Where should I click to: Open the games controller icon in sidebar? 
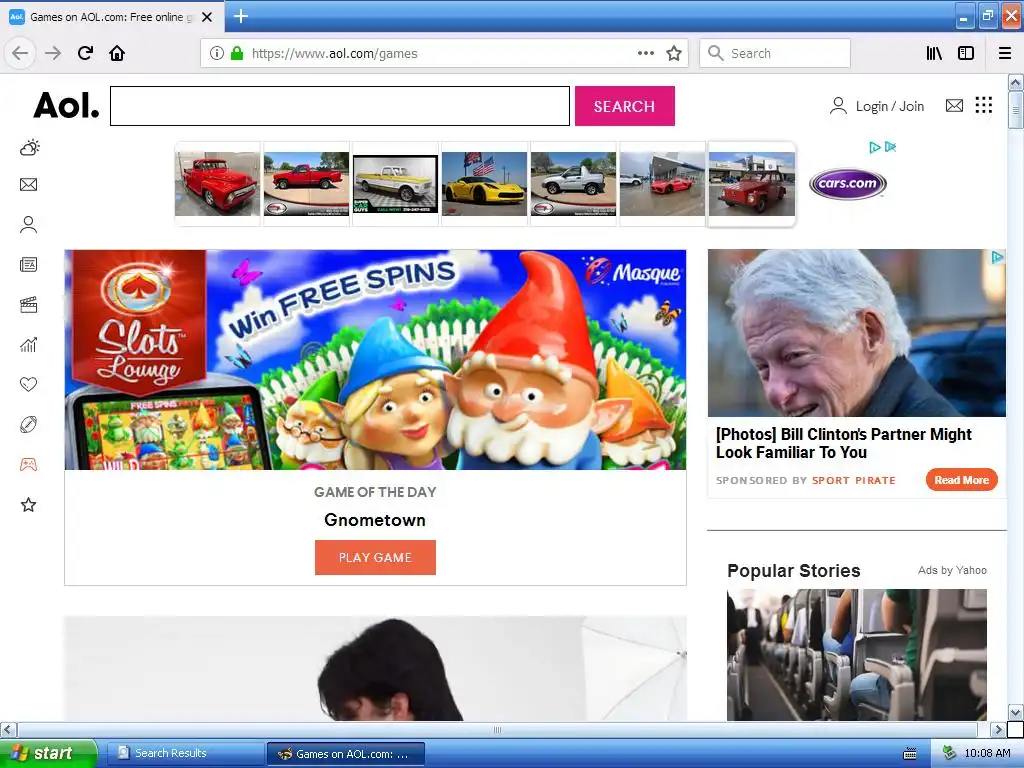coord(29,465)
